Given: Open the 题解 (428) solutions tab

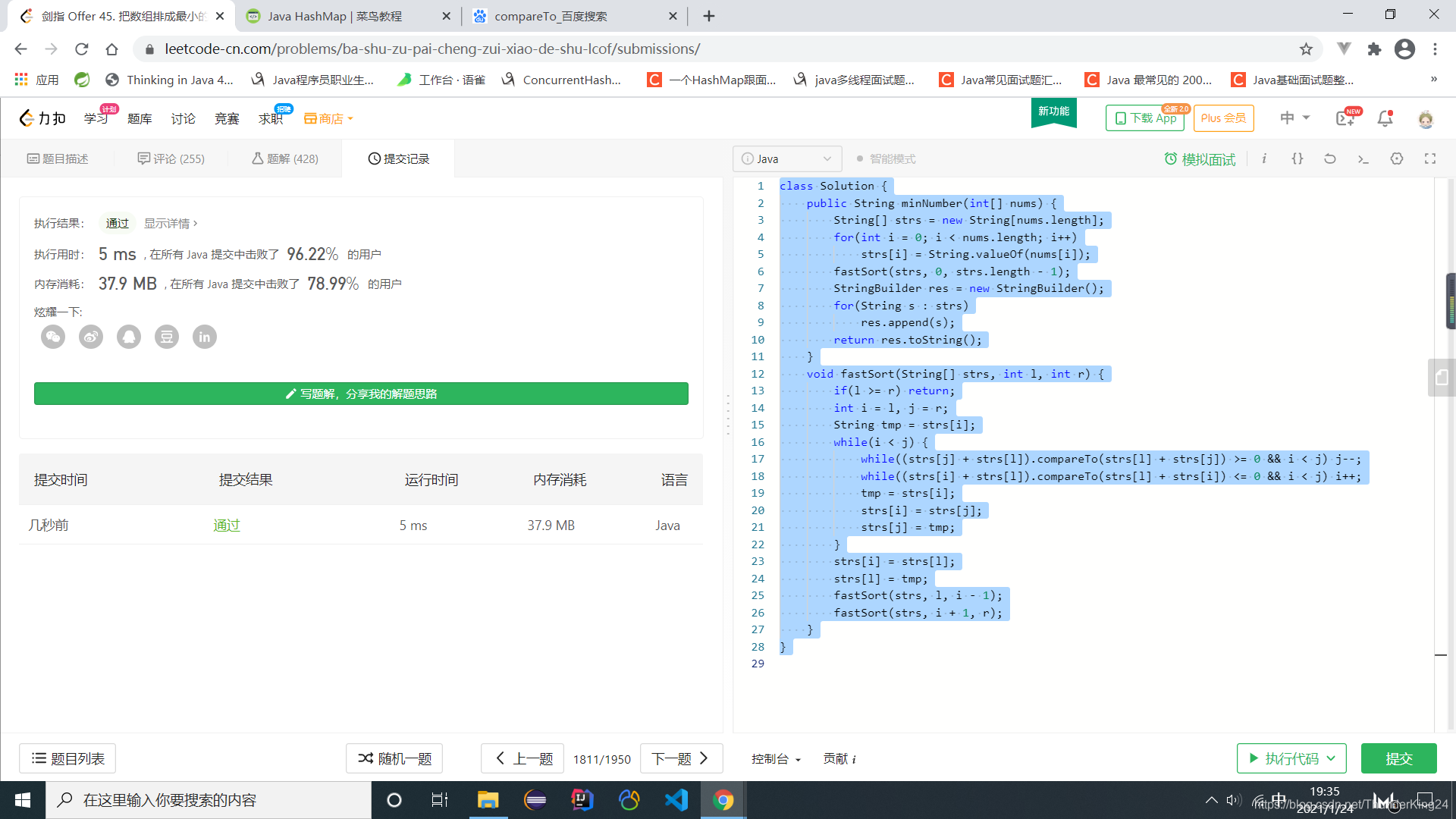Looking at the screenshot, I should pos(285,158).
